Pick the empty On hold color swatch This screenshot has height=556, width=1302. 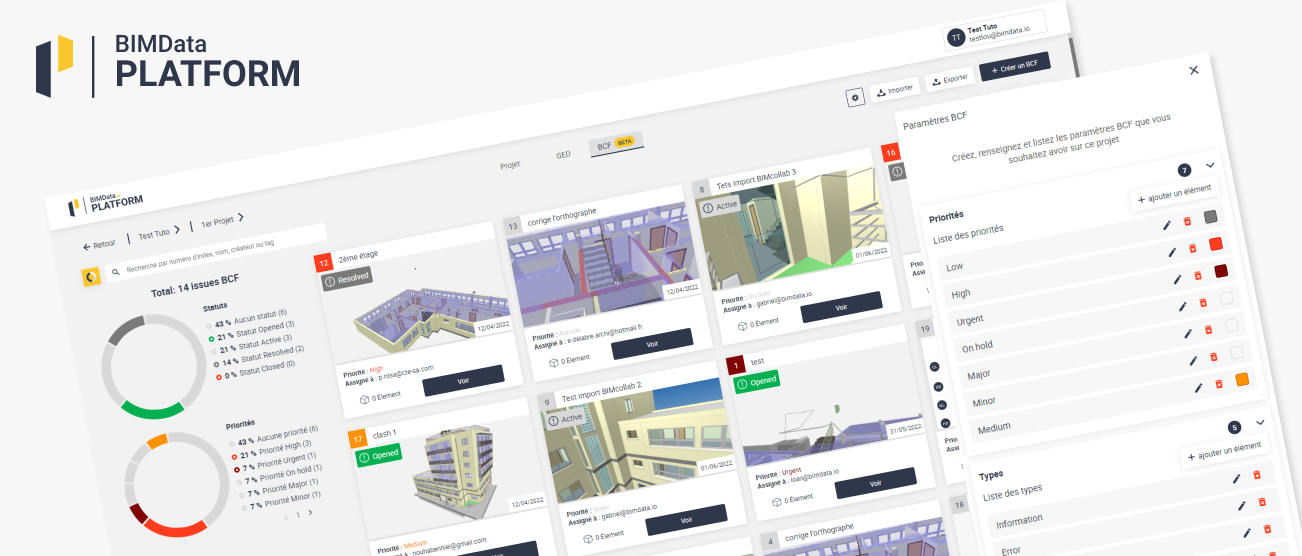pos(1226,298)
